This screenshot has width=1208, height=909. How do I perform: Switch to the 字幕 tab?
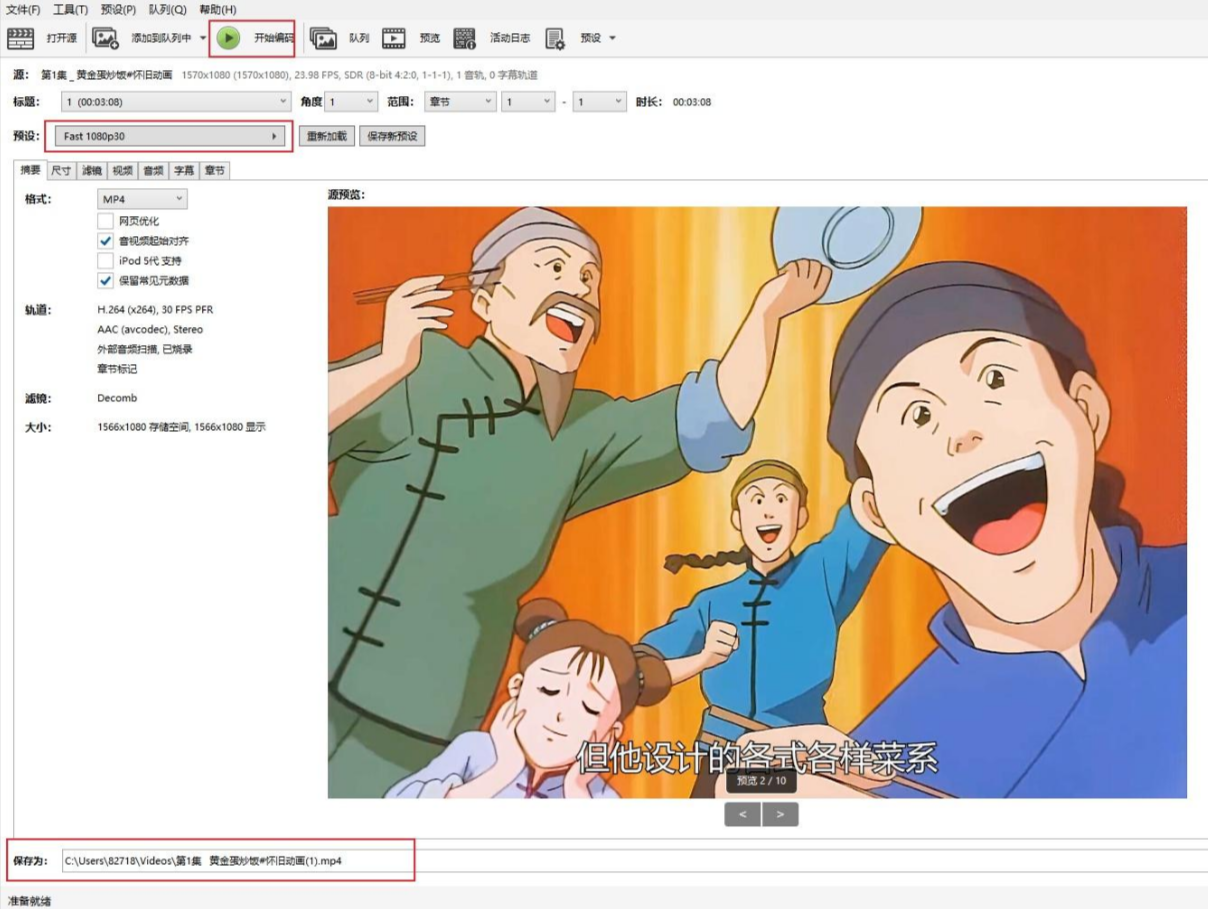pos(184,171)
